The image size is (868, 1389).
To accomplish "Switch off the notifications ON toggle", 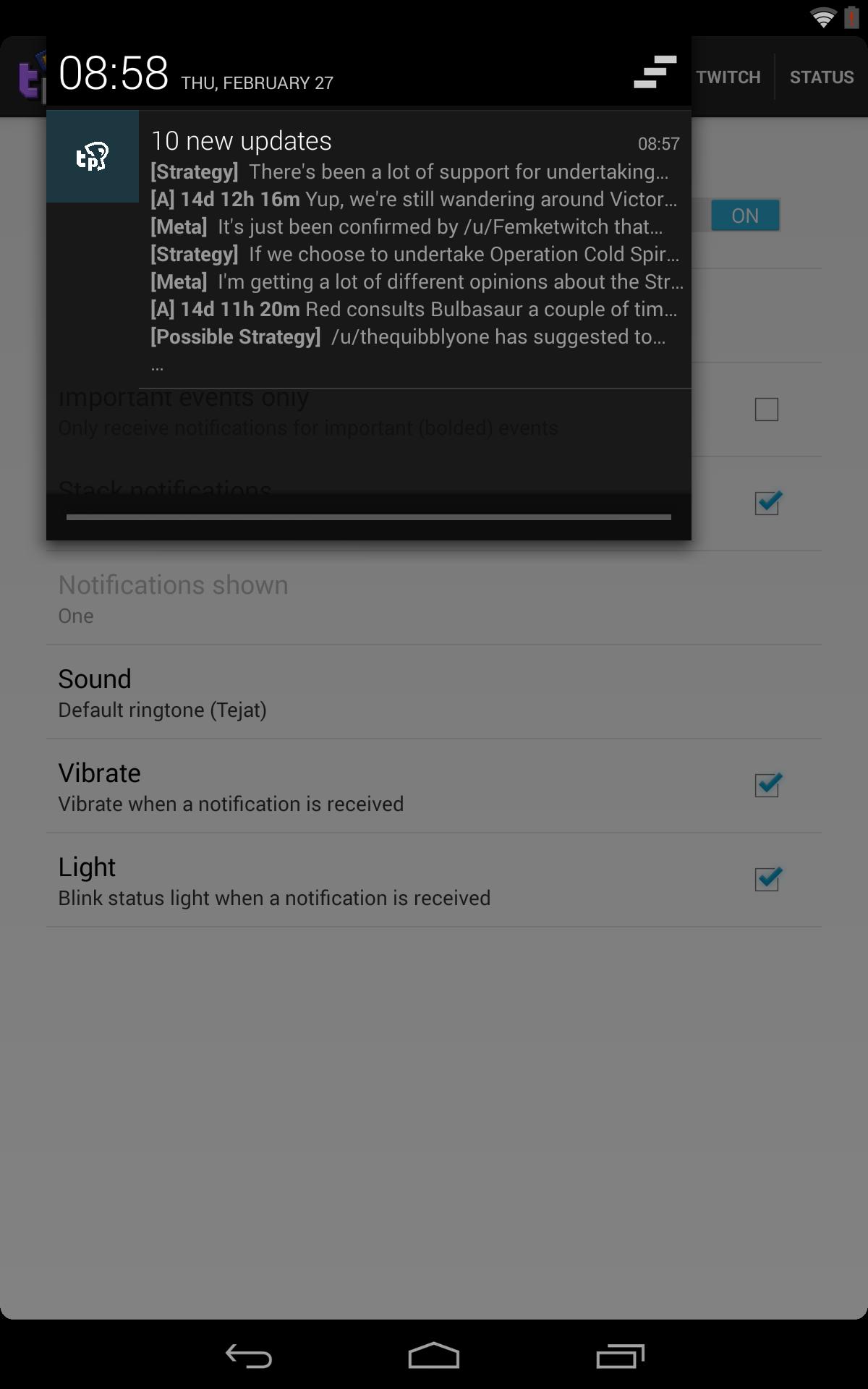I will coord(745,216).
